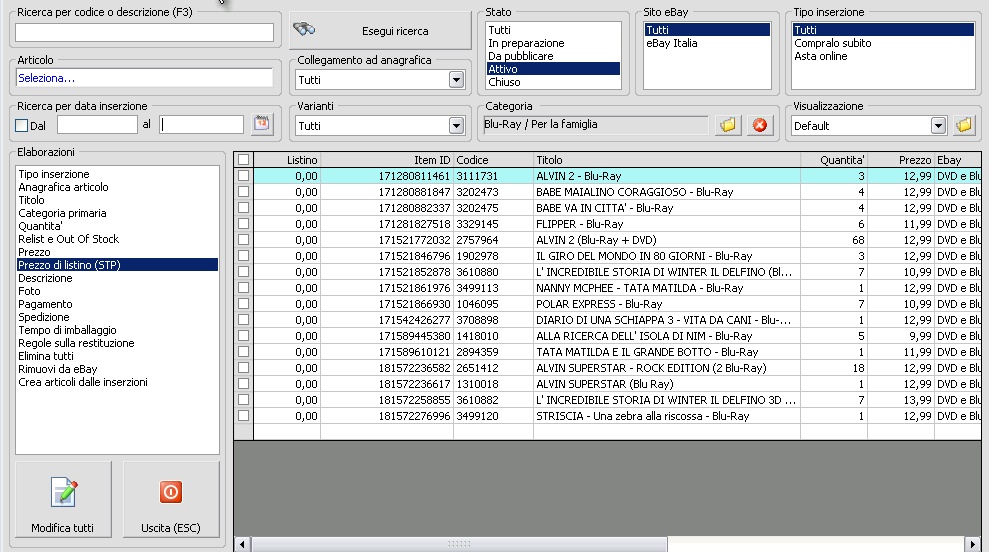
Task: Click the red Uscita (ESC) icon
Action: [171, 493]
